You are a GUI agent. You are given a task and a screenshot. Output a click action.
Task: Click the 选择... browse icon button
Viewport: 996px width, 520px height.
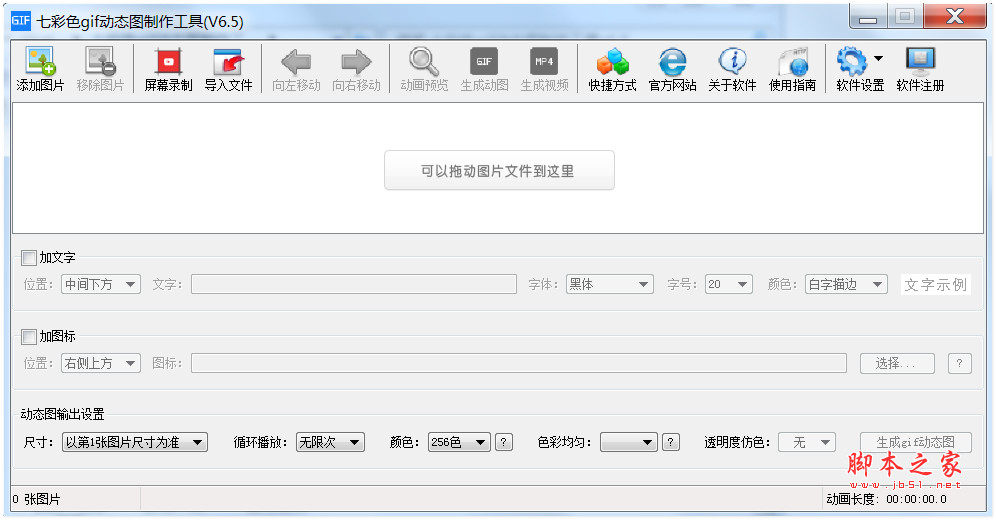pos(897,363)
